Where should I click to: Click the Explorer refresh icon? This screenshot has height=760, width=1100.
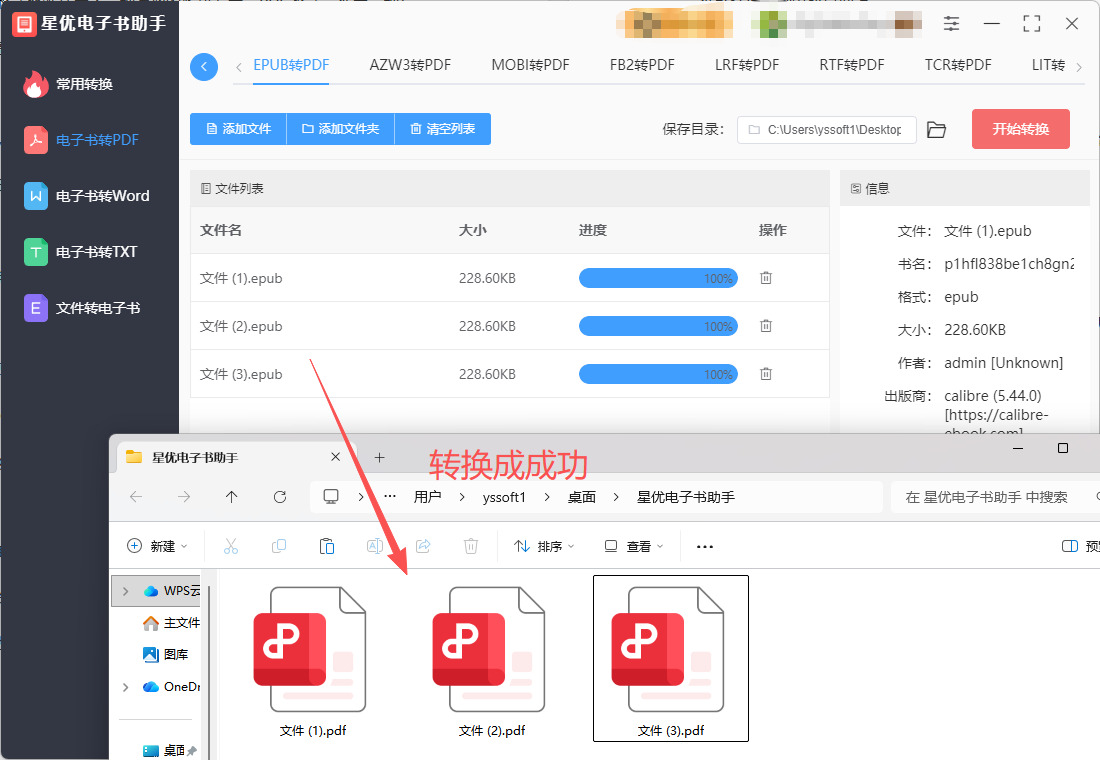280,497
